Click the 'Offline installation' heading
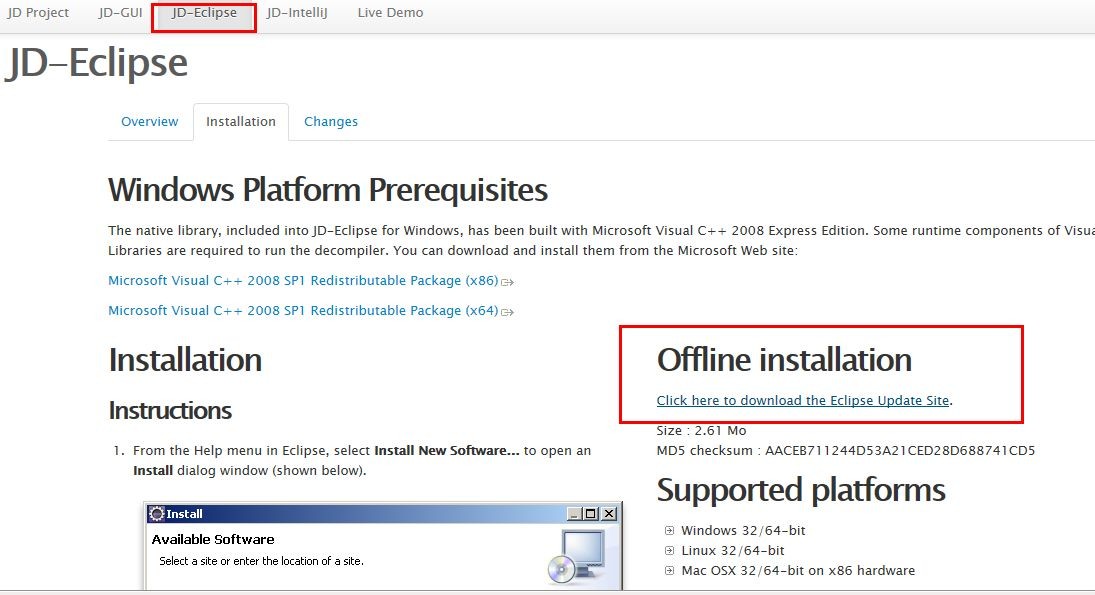 (784, 360)
